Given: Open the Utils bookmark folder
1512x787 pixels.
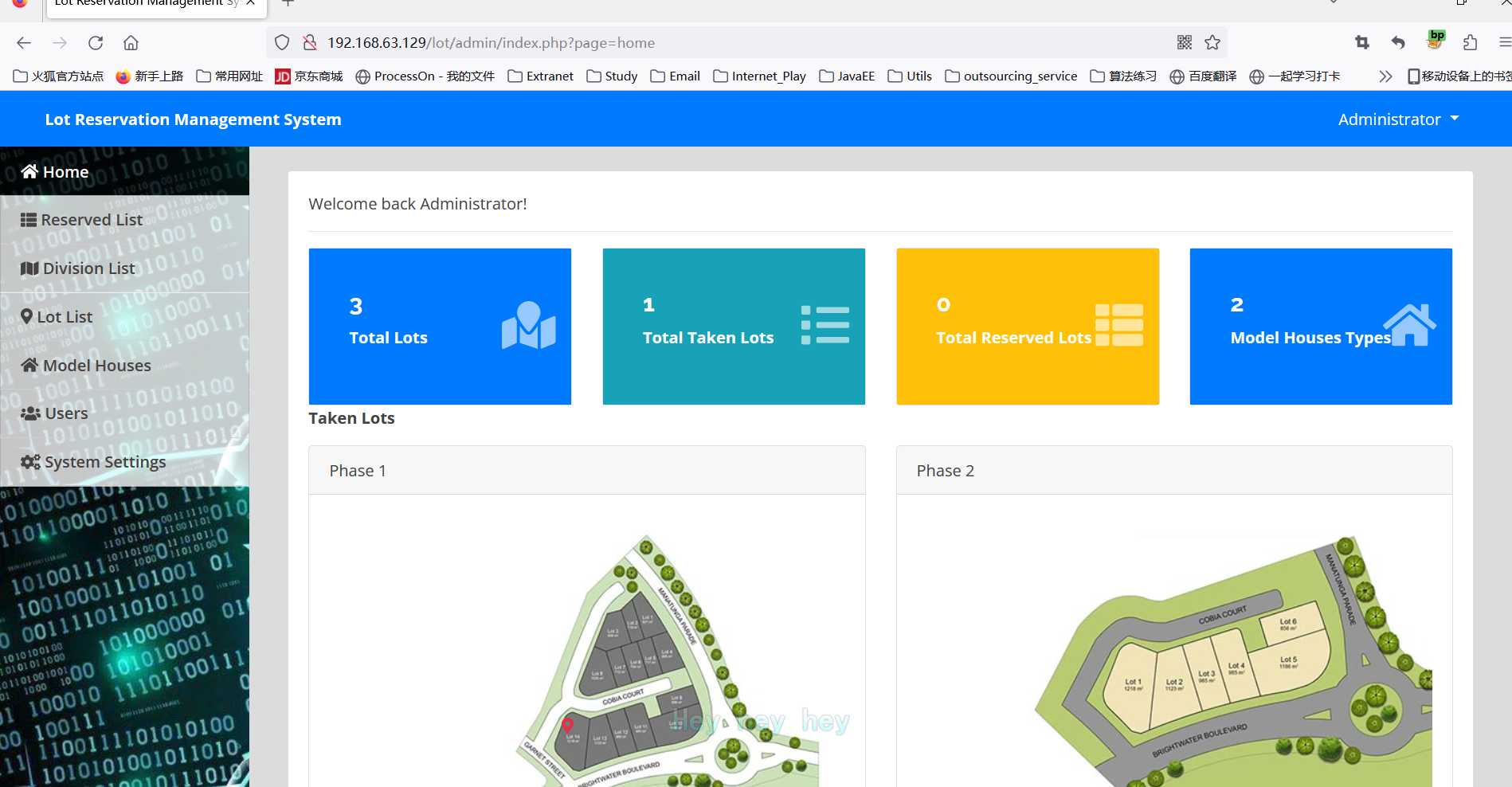Looking at the screenshot, I should 910,76.
